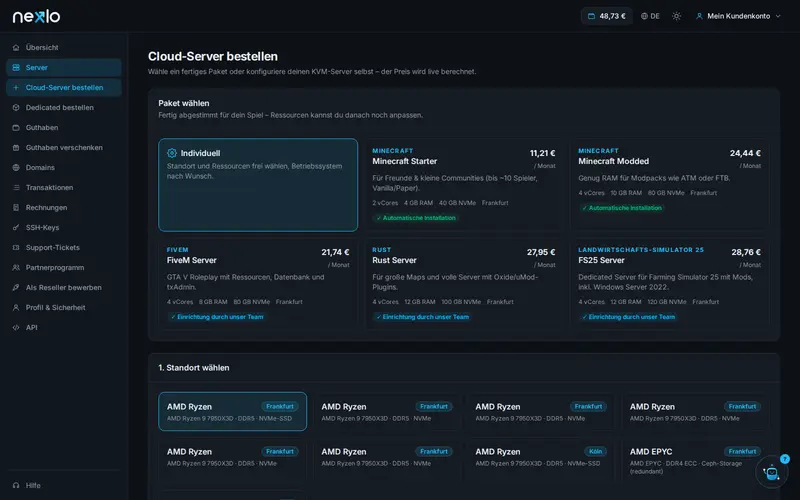This screenshot has width=800, height=500.
Task: Click the 27,95 € Rust Server price
Action: [541, 252]
